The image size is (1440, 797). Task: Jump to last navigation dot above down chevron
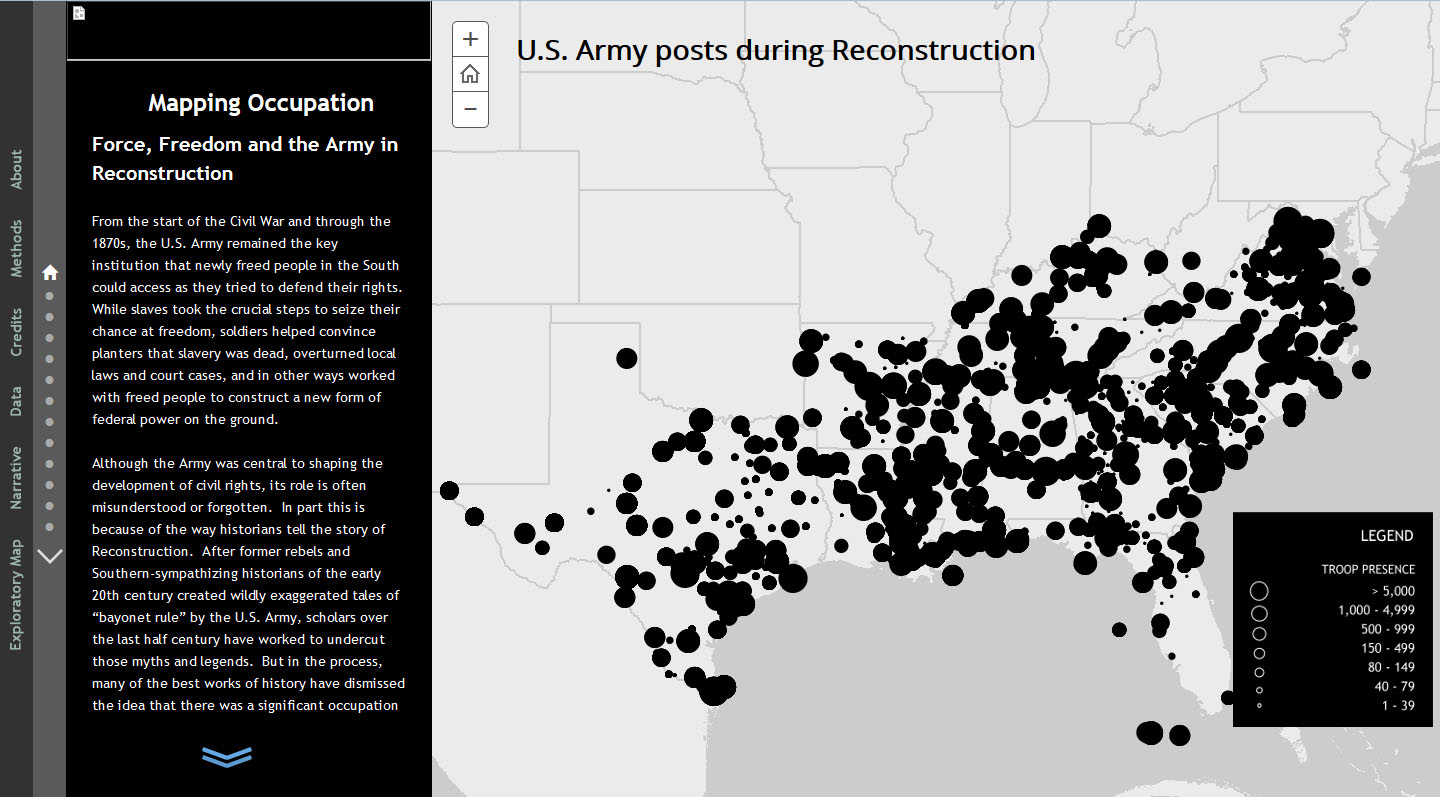pos(50,527)
